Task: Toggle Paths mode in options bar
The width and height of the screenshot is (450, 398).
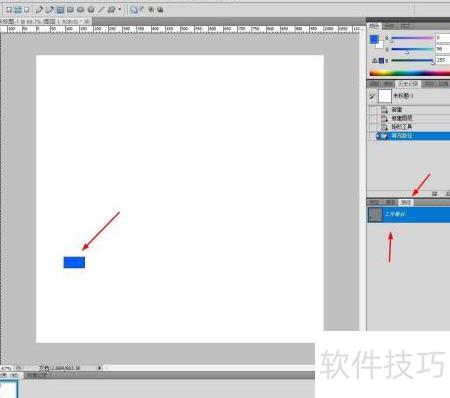Action: 18,10
